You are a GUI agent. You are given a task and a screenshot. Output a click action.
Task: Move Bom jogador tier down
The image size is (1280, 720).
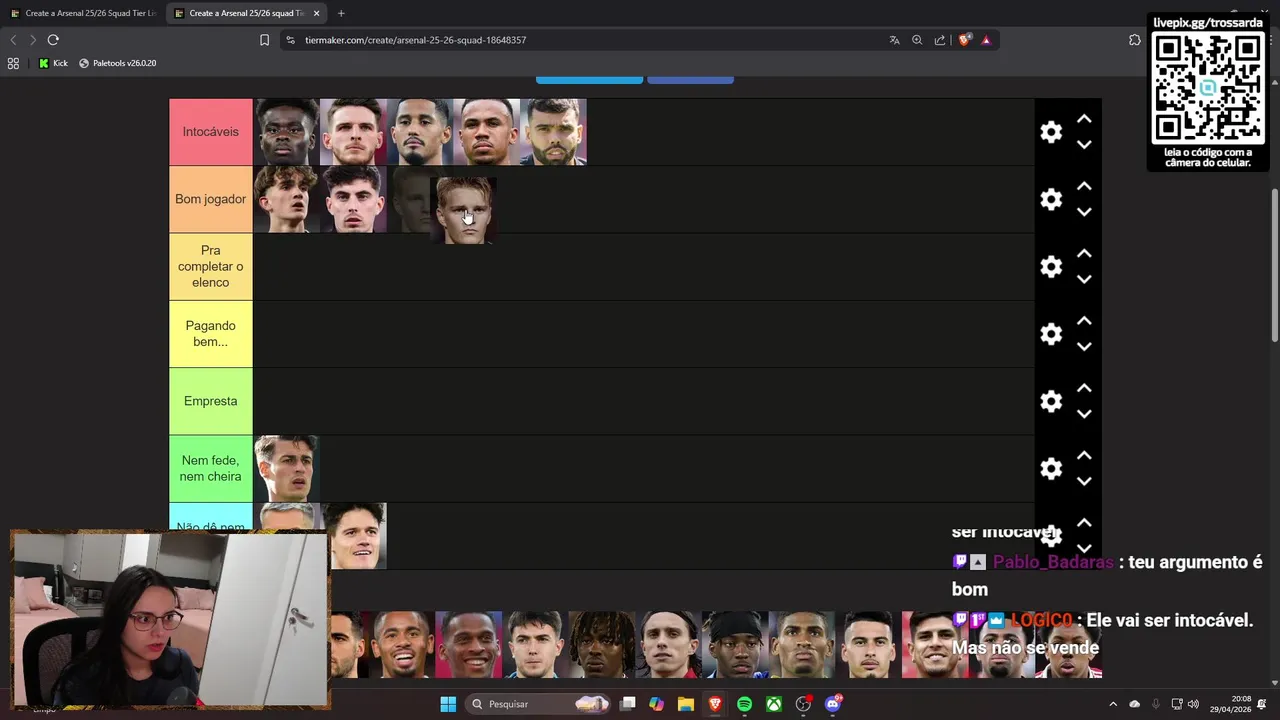point(1084,212)
